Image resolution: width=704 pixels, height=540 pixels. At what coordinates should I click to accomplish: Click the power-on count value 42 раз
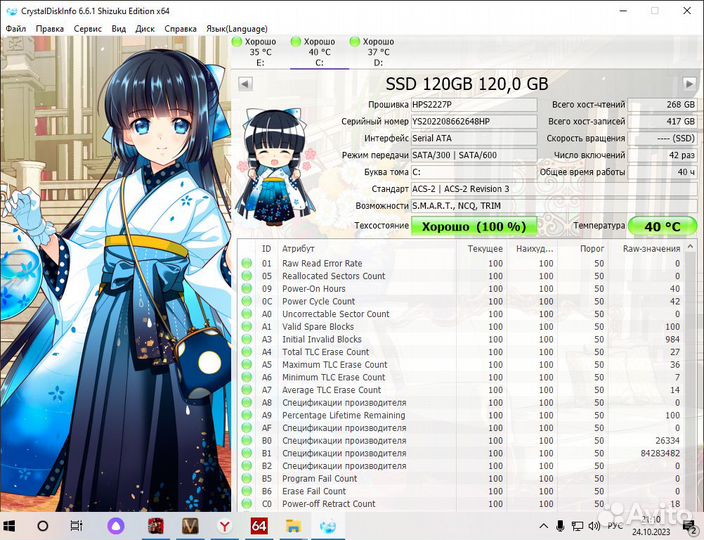pyautogui.click(x=662, y=155)
